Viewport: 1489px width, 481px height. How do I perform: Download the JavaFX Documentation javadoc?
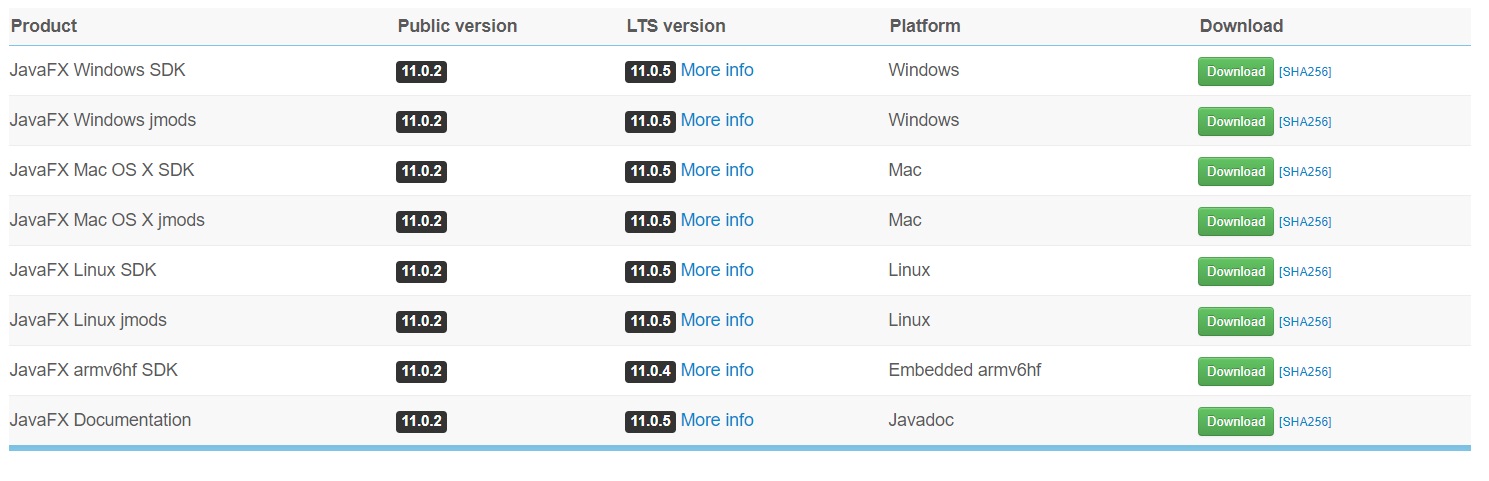click(x=1235, y=422)
